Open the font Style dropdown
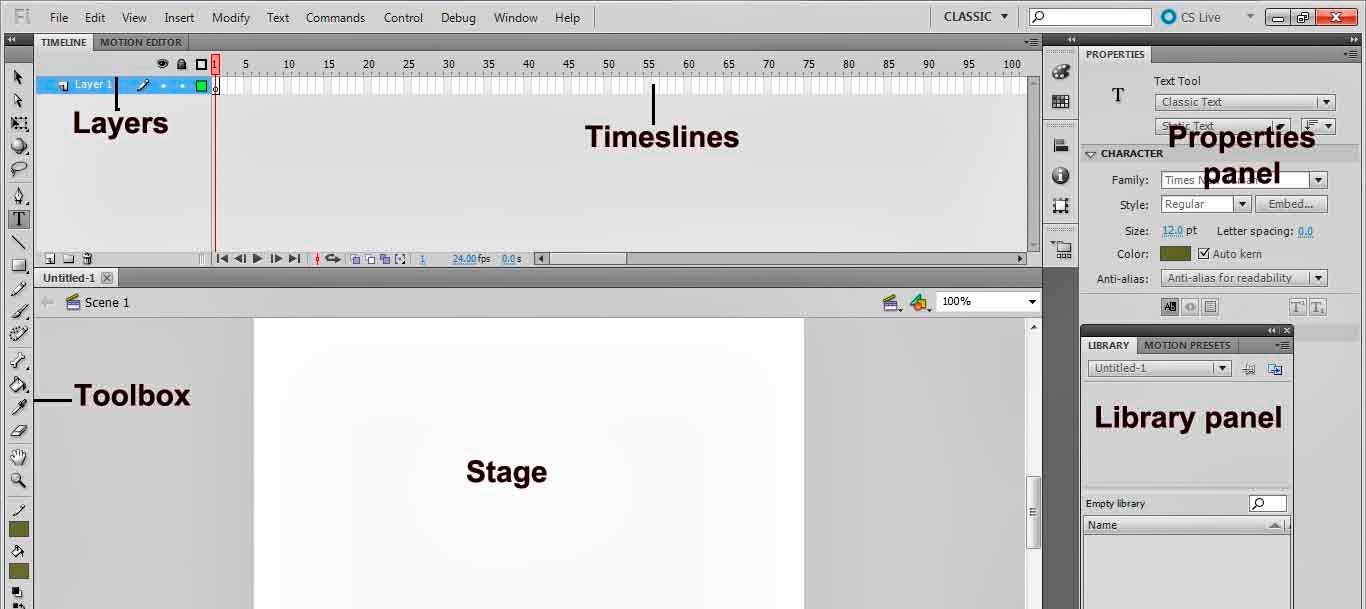The width and height of the screenshot is (1366, 609). pos(1206,204)
